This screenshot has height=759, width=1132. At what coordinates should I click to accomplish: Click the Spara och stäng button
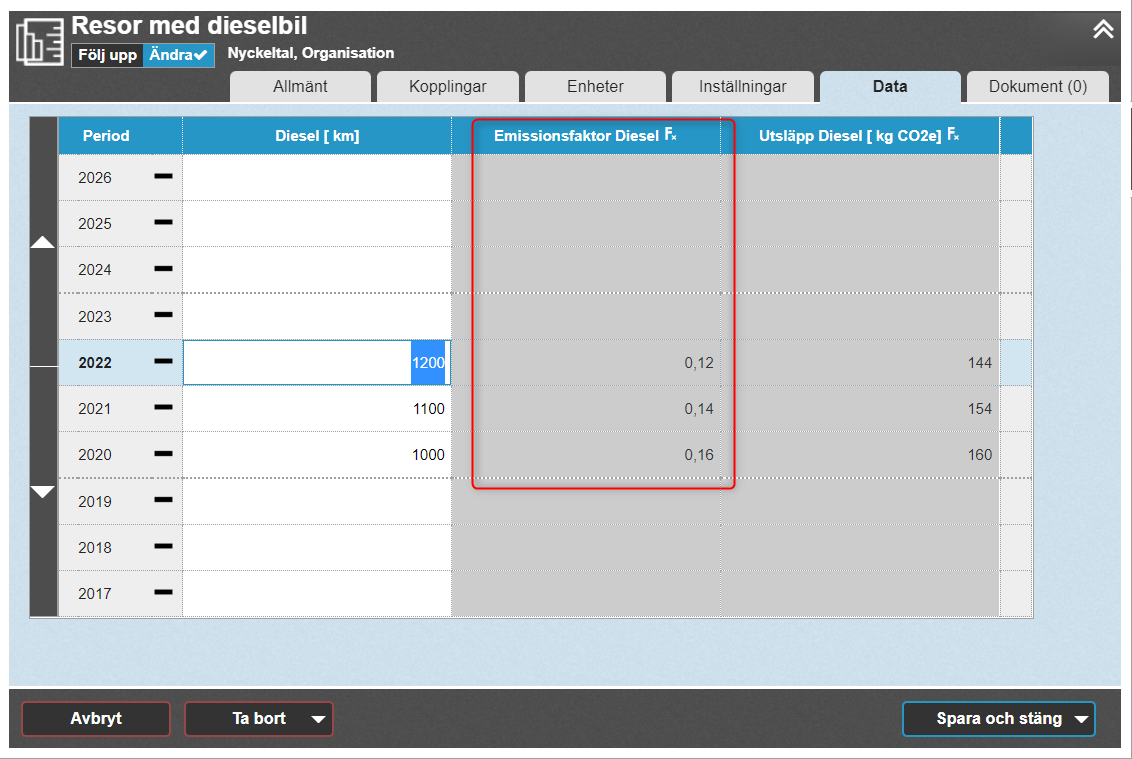coord(986,719)
